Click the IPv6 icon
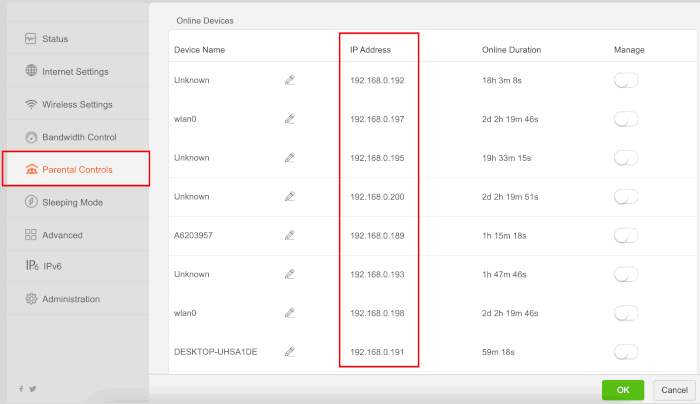The height and width of the screenshot is (404, 700). coord(32,266)
